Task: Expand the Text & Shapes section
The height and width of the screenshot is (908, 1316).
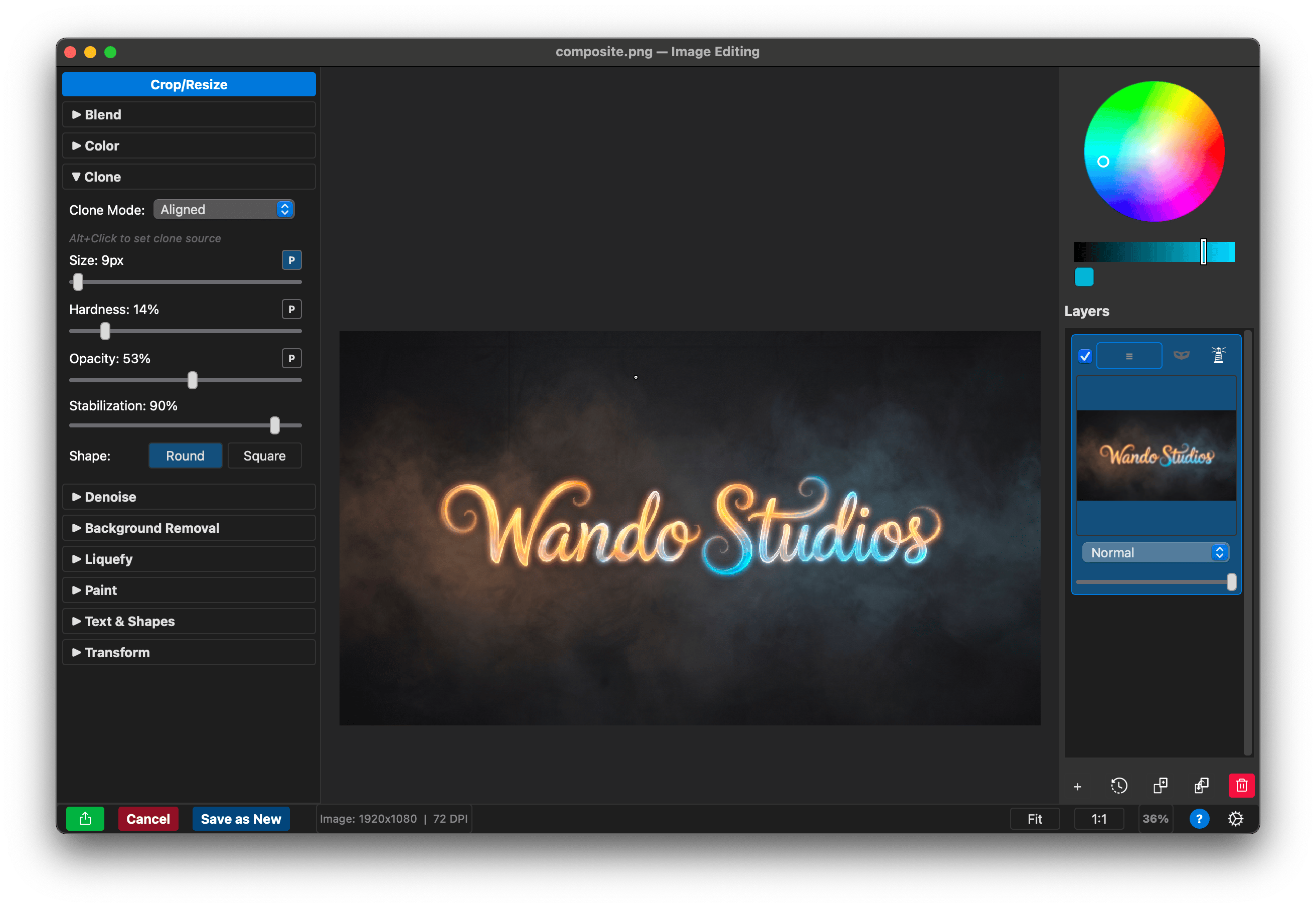Action: (x=189, y=621)
